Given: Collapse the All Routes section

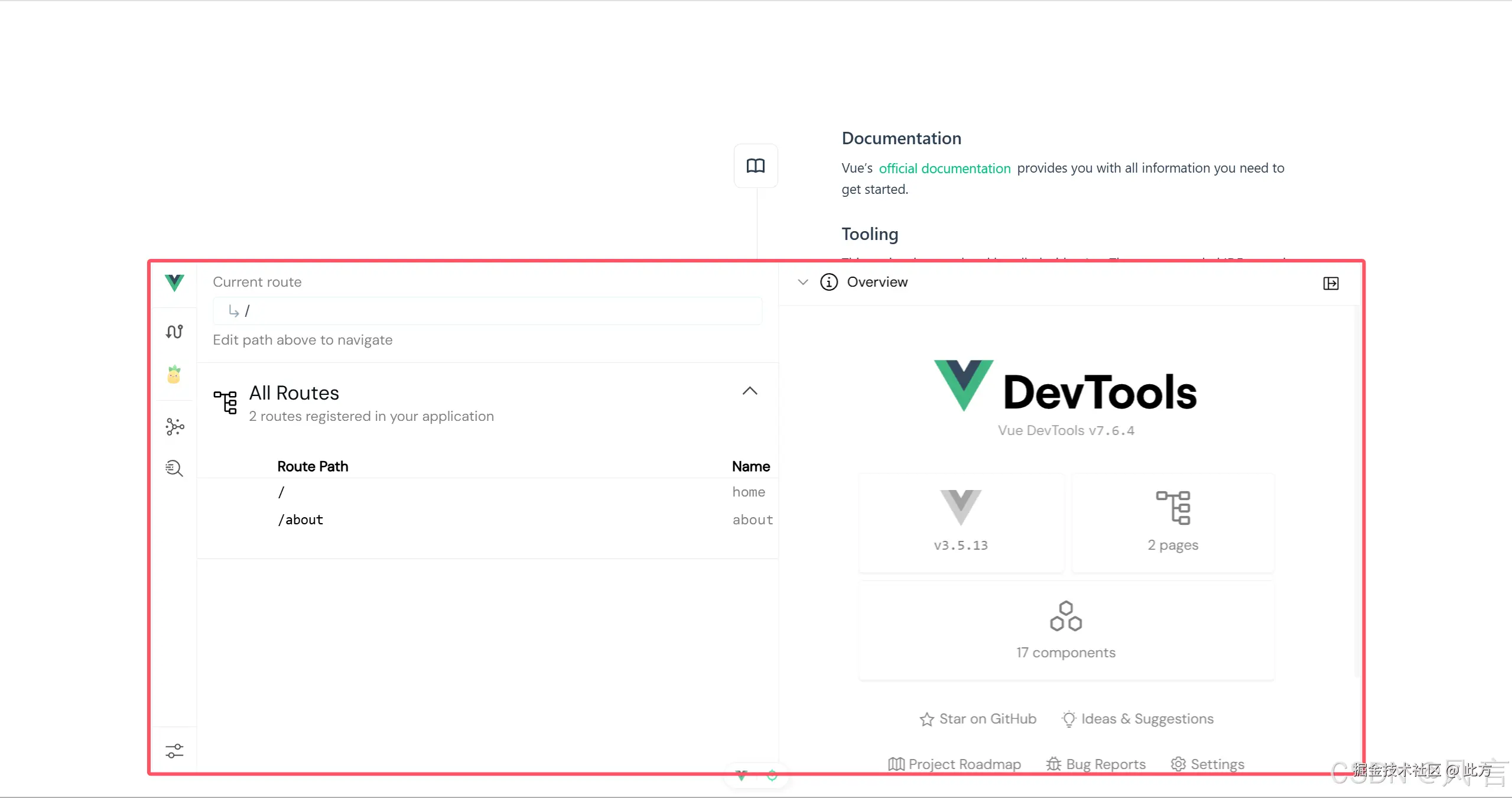Looking at the screenshot, I should coord(749,391).
